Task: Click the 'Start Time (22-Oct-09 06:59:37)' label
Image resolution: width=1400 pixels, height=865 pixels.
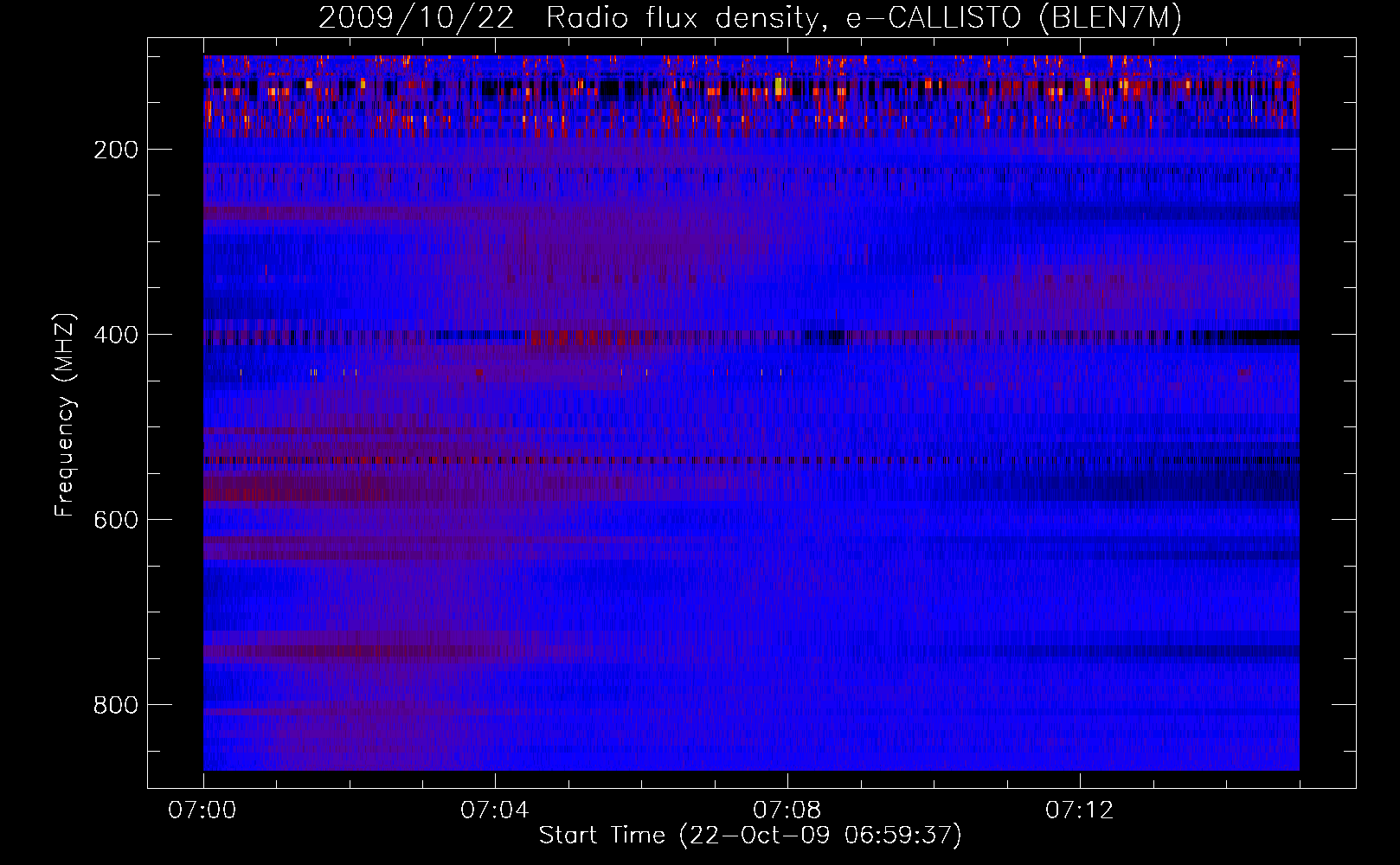Action: tap(750, 836)
